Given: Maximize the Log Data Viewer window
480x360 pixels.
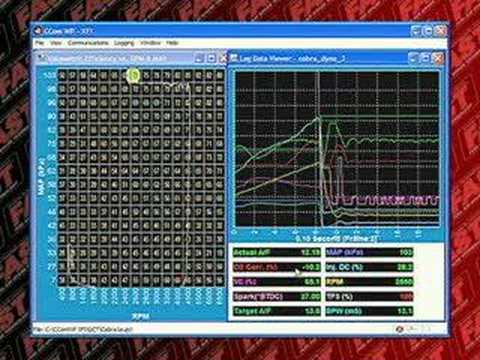Looking at the screenshot, I should (x=426, y=58).
